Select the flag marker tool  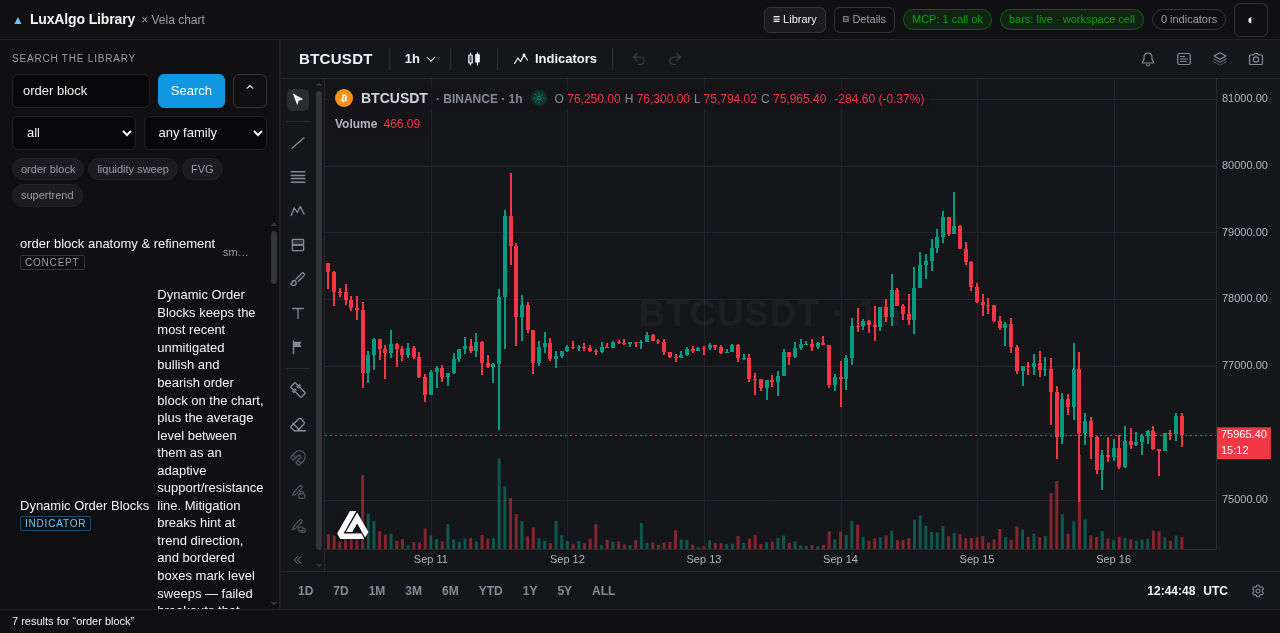point(298,347)
